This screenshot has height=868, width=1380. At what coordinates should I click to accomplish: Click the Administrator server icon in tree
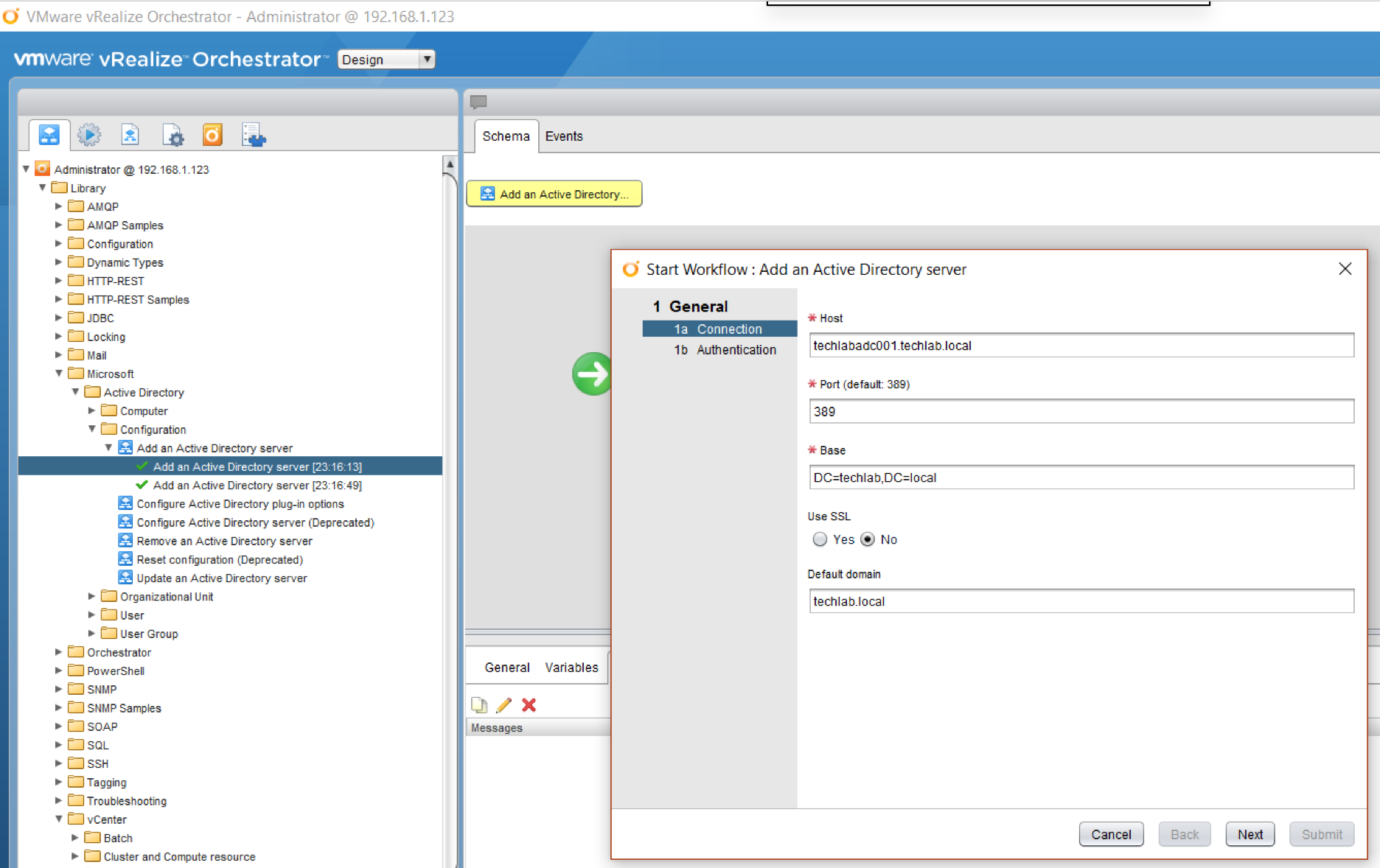43,169
